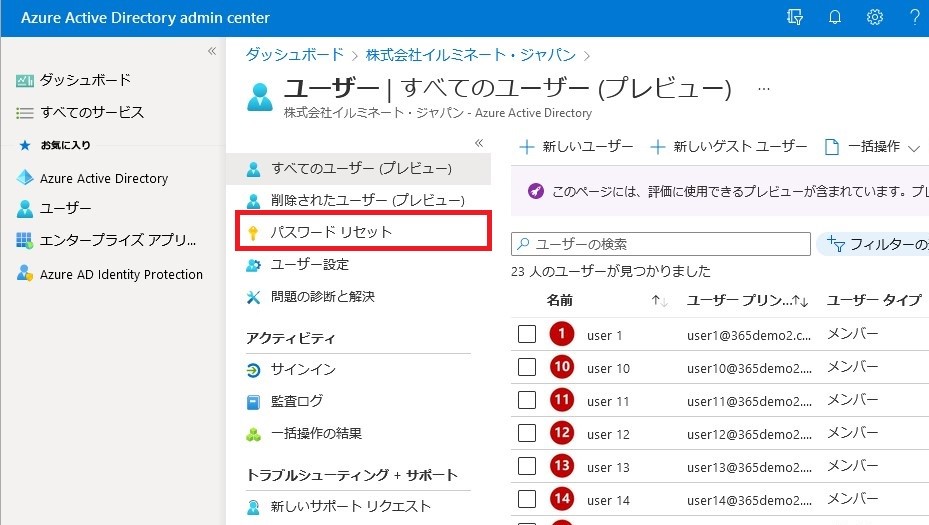This screenshot has width=929, height=525.
Task: Open パスワード リセット menu item
Action: tap(363, 232)
